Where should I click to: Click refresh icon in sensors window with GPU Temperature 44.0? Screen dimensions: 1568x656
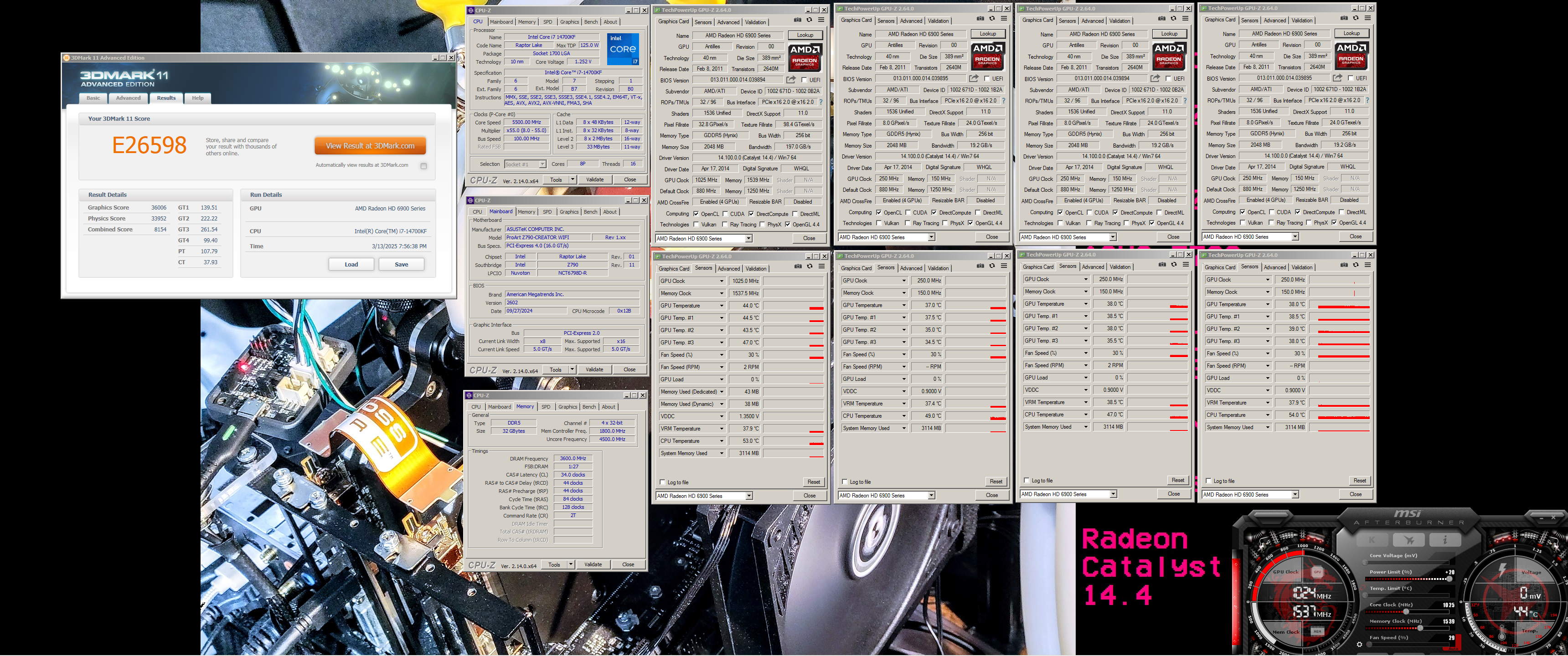click(x=810, y=266)
